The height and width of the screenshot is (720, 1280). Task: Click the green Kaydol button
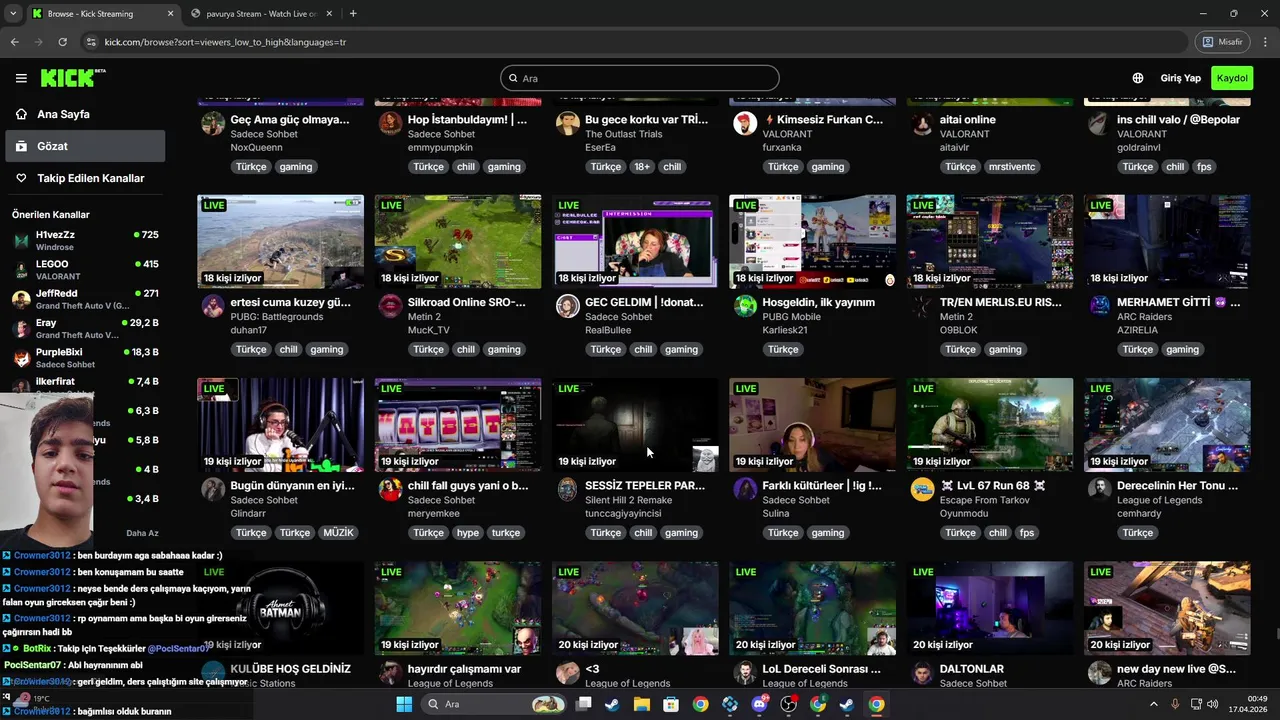pos(1232,78)
